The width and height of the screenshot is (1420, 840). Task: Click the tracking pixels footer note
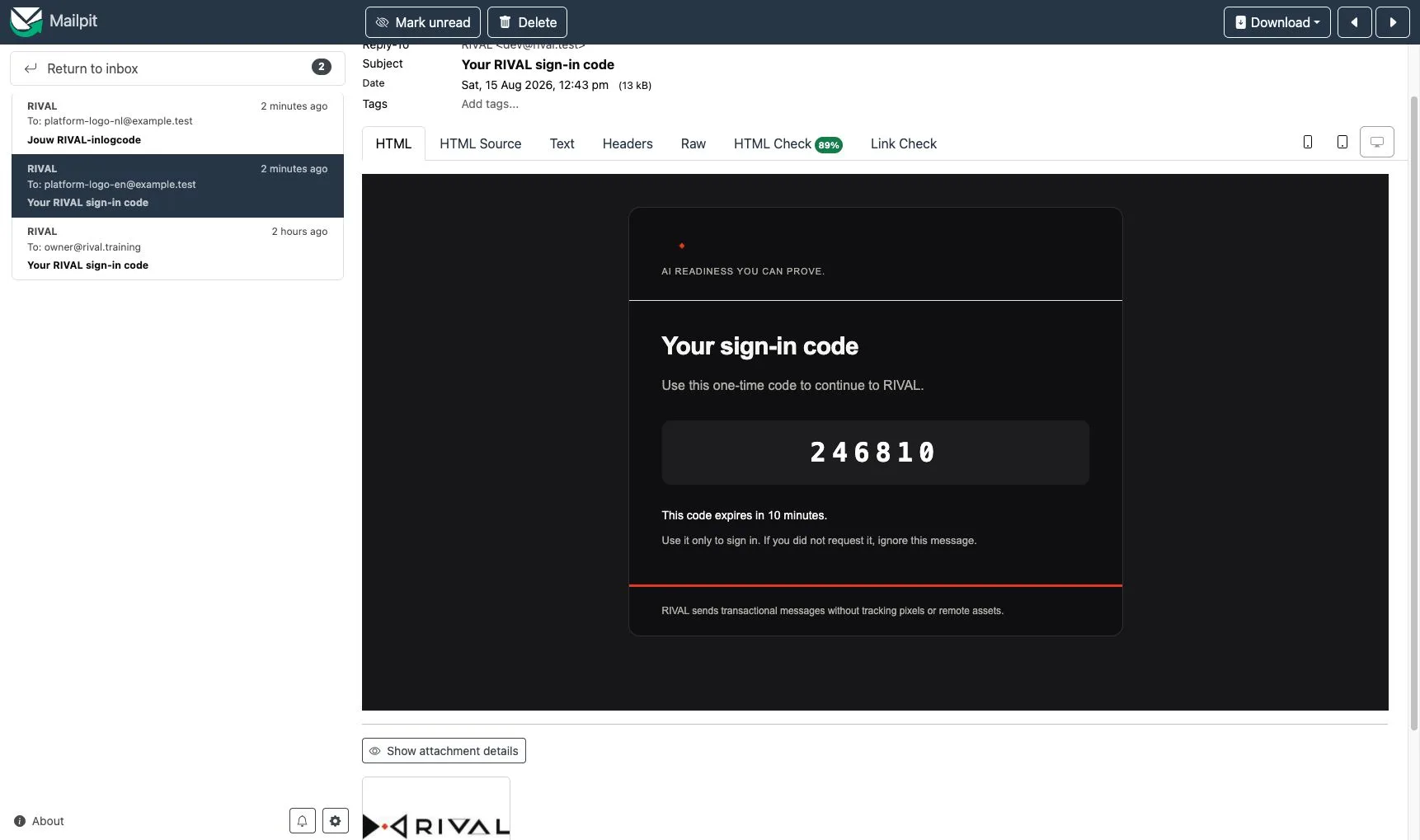click(833, 611)
